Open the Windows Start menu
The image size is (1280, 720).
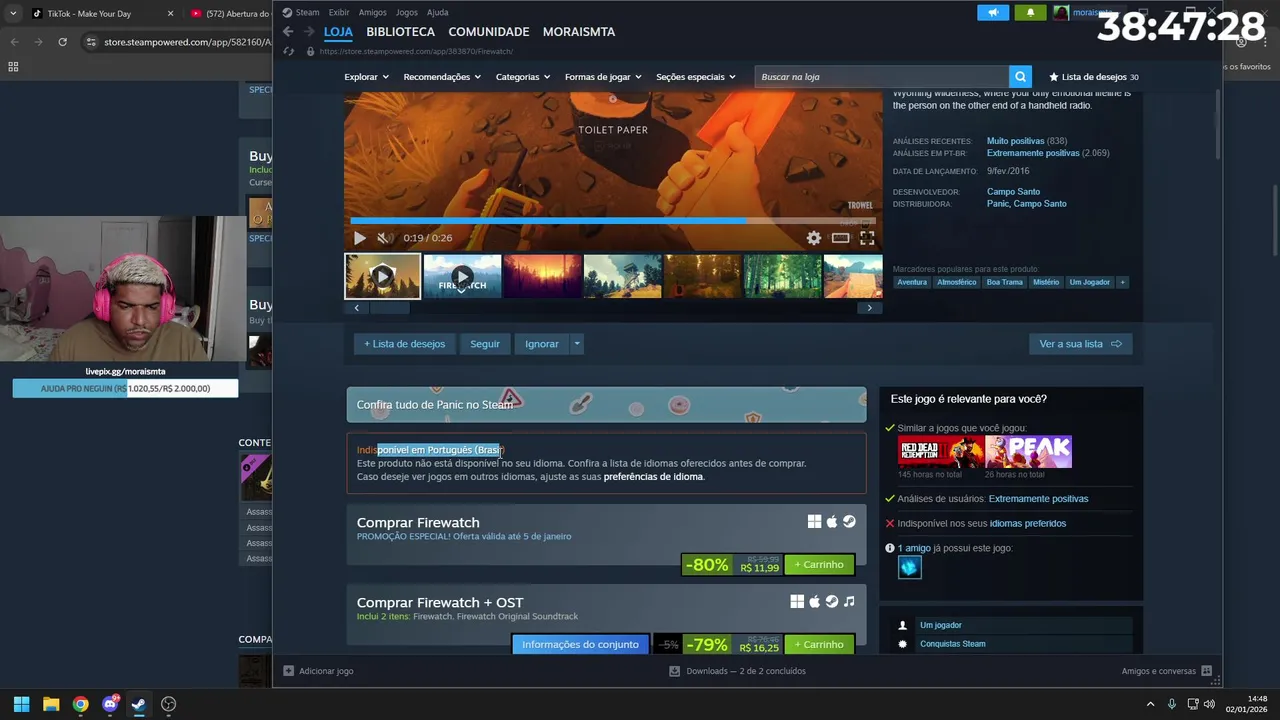pyautogui.click(x=21, y=704)
